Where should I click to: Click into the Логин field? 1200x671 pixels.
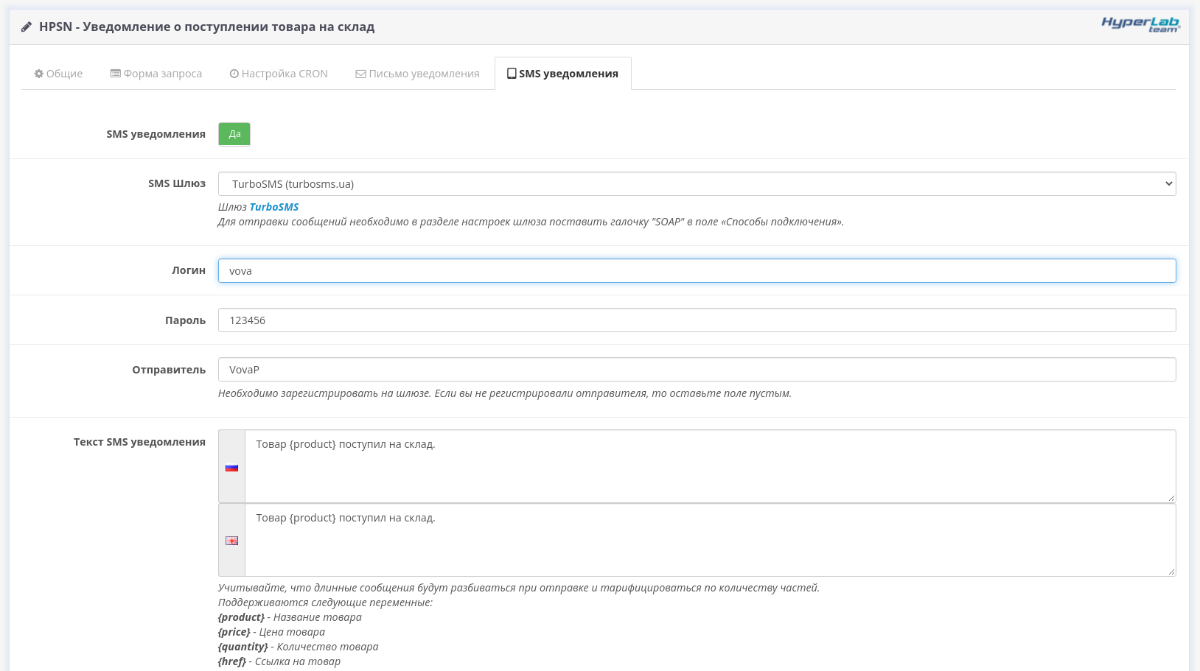click(x=696, y=271)
